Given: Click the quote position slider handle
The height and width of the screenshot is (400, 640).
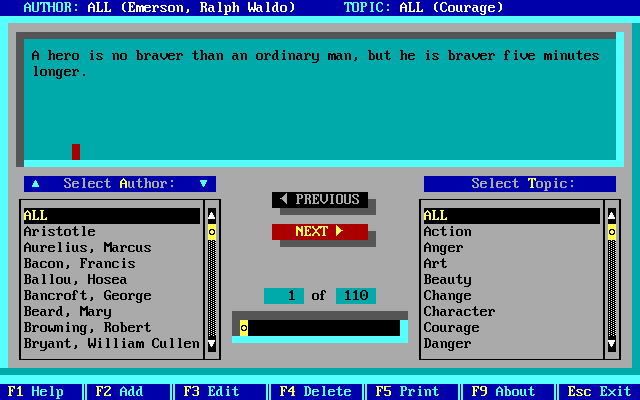Looking at the screenshot, I should (244, 328).
